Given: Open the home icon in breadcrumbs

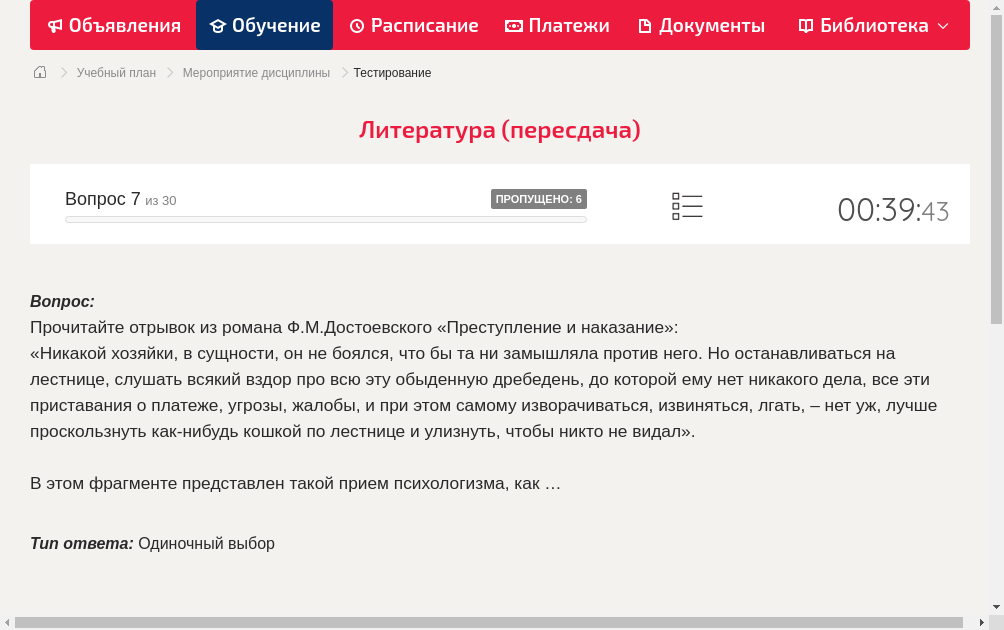Looking at the screenshot, I should coord(39,72).
